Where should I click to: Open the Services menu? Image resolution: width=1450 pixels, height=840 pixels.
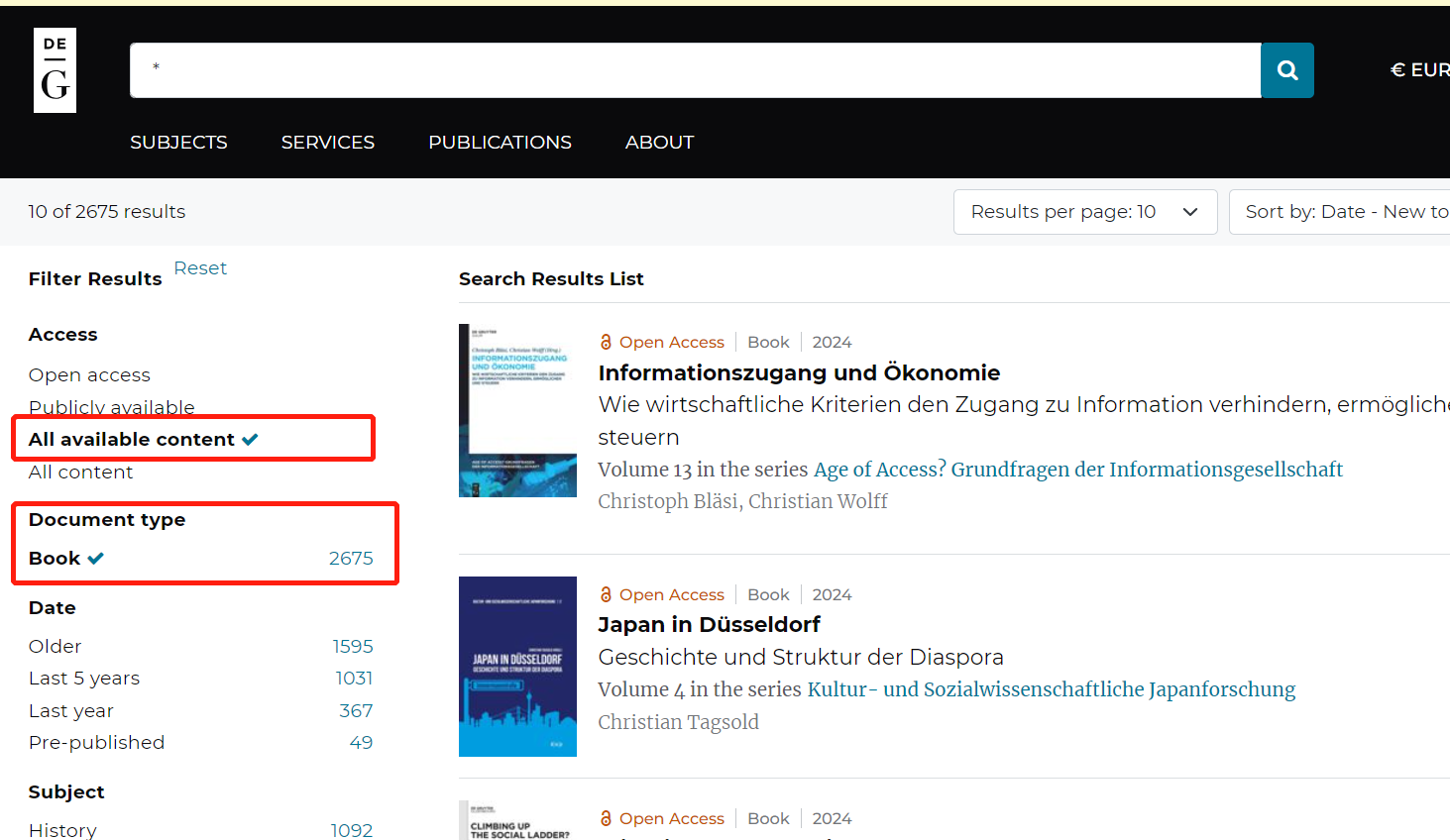[327, 143]
